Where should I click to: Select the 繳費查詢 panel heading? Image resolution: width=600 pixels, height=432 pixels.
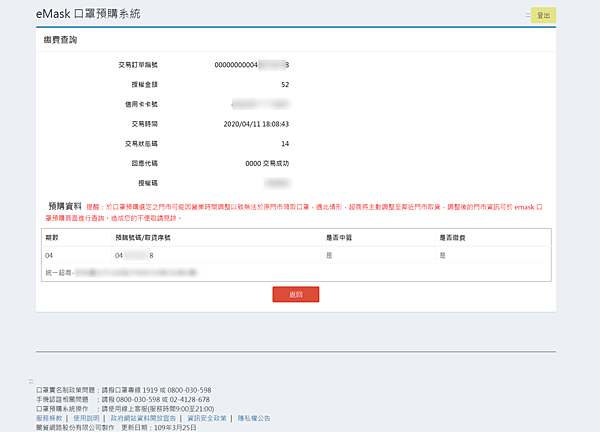pyautogui.click(x=60, y=40)
